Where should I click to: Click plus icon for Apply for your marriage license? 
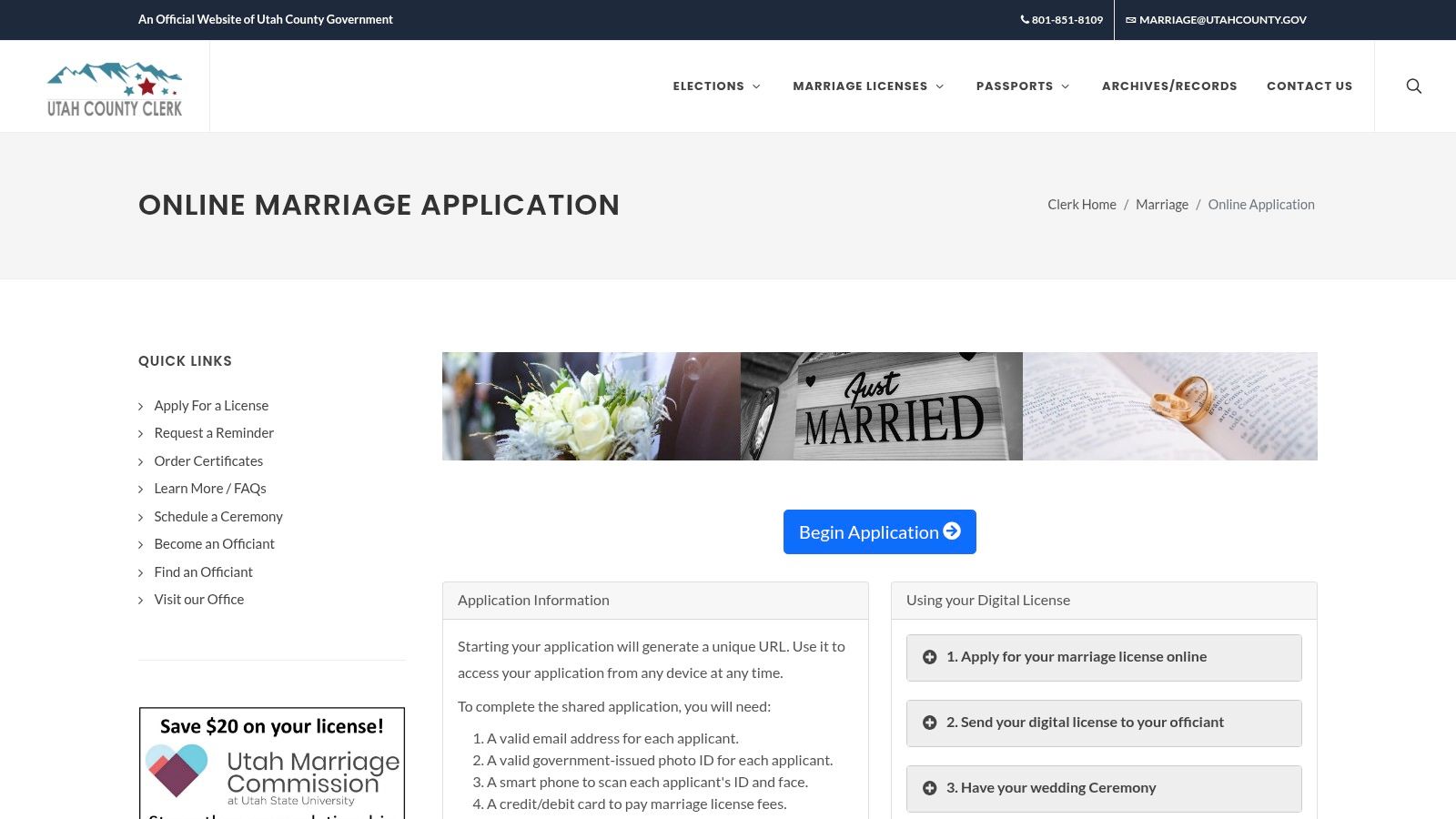click(x=929, y=657)
